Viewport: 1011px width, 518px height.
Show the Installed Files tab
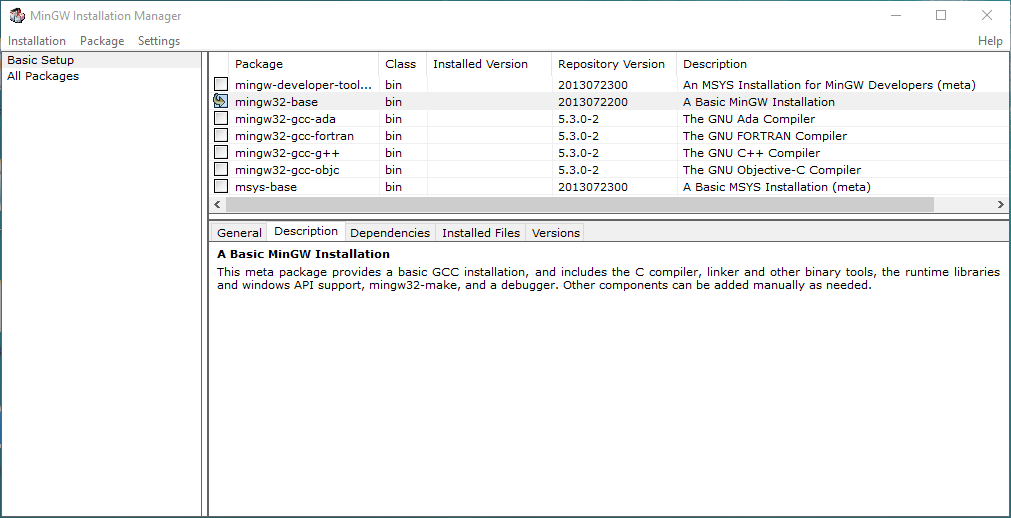(x=481, y=233)
